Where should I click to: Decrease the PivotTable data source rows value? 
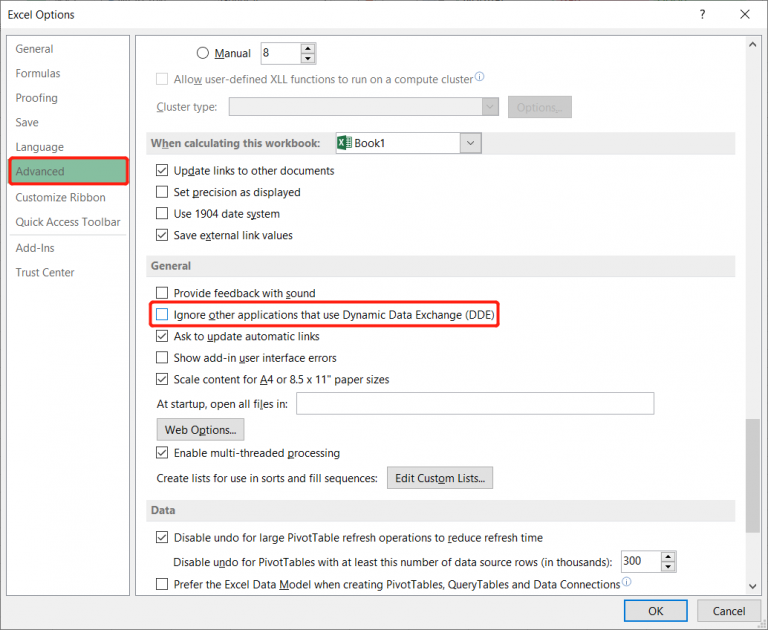(668, 566)
